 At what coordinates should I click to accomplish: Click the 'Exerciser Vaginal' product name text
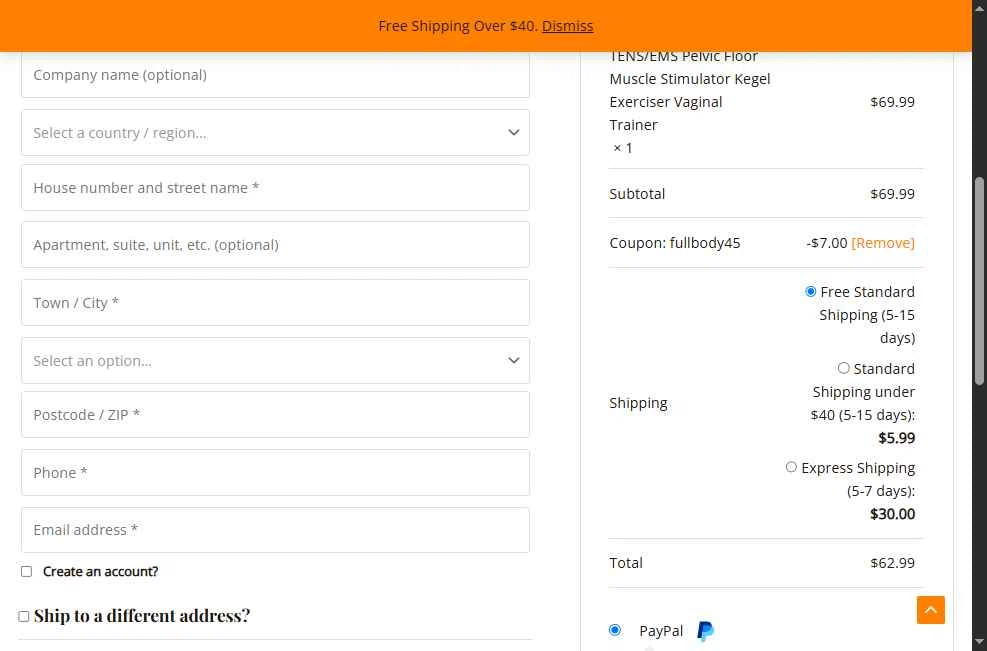tap(665, 102)
